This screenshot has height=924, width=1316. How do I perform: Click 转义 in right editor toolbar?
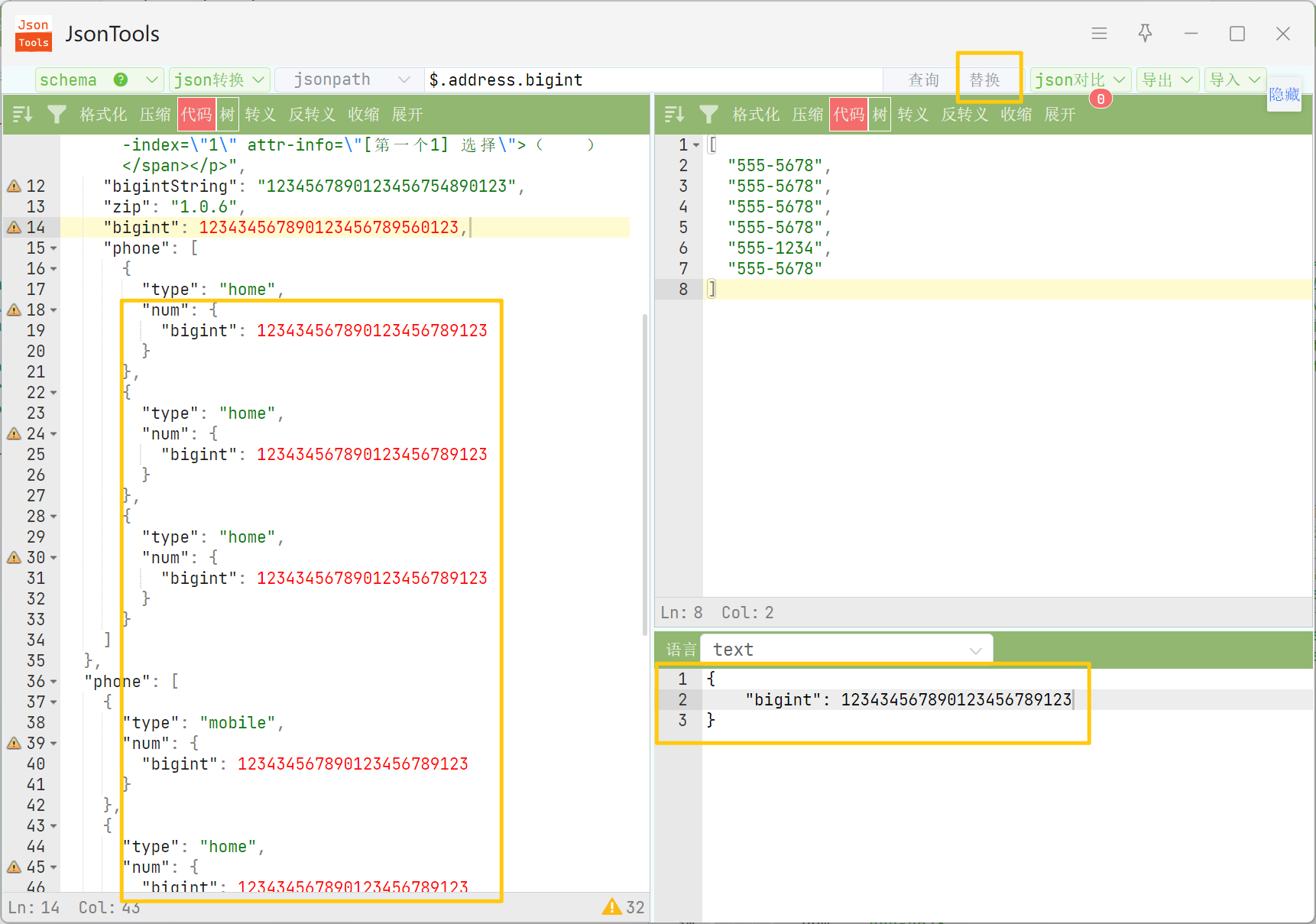point(913,115)
